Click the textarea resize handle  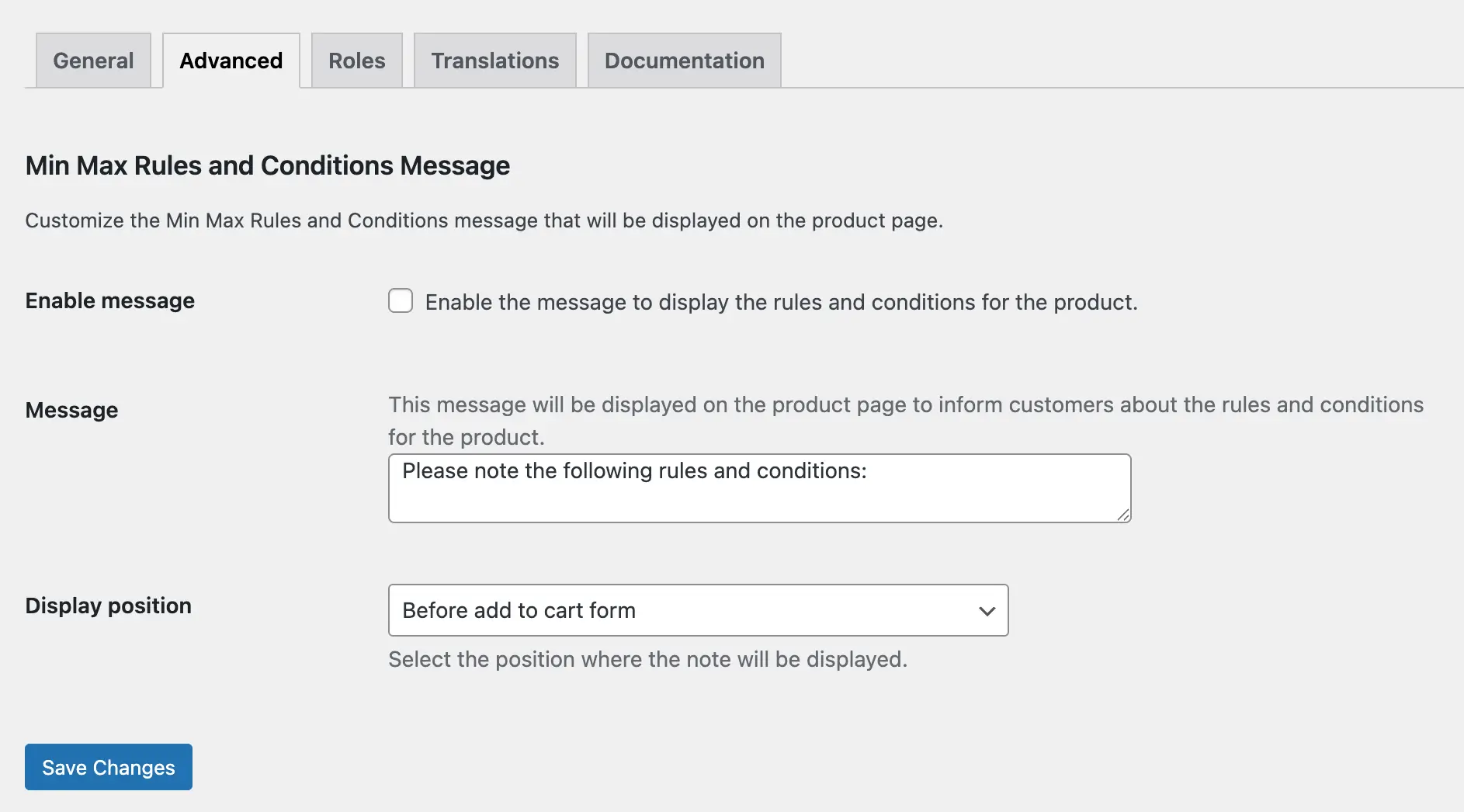(x=1123, y=515)
